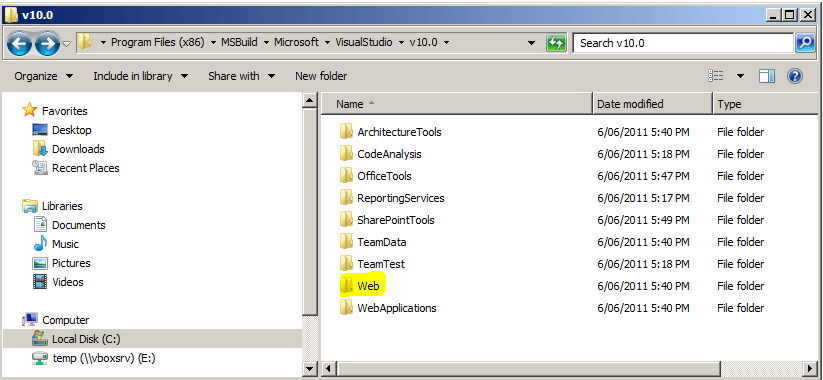The height and width of the screenshot is (380, 823).
Task: Sort by the Type column header
Action: click(766, 104)
